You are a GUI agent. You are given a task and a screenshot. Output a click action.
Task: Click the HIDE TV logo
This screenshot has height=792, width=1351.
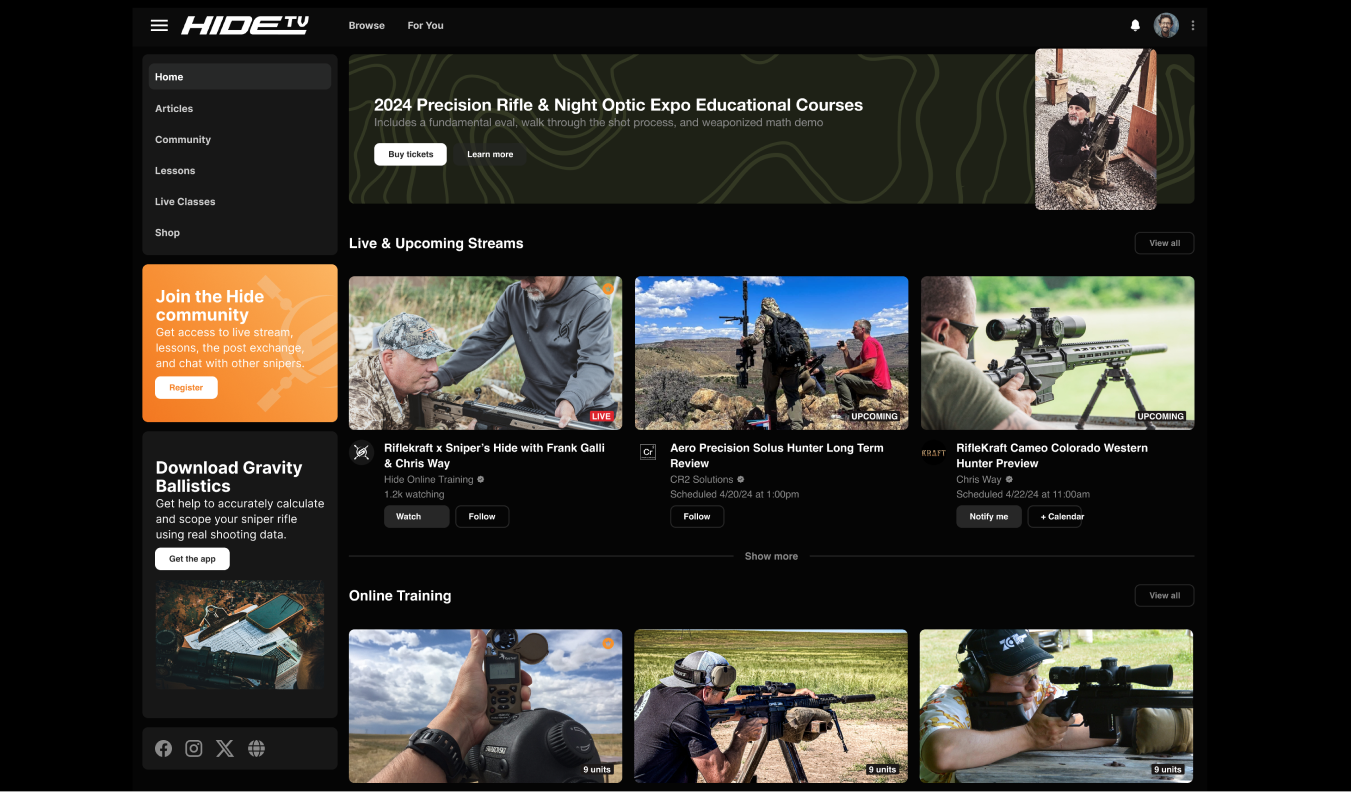tap(244, 25)
